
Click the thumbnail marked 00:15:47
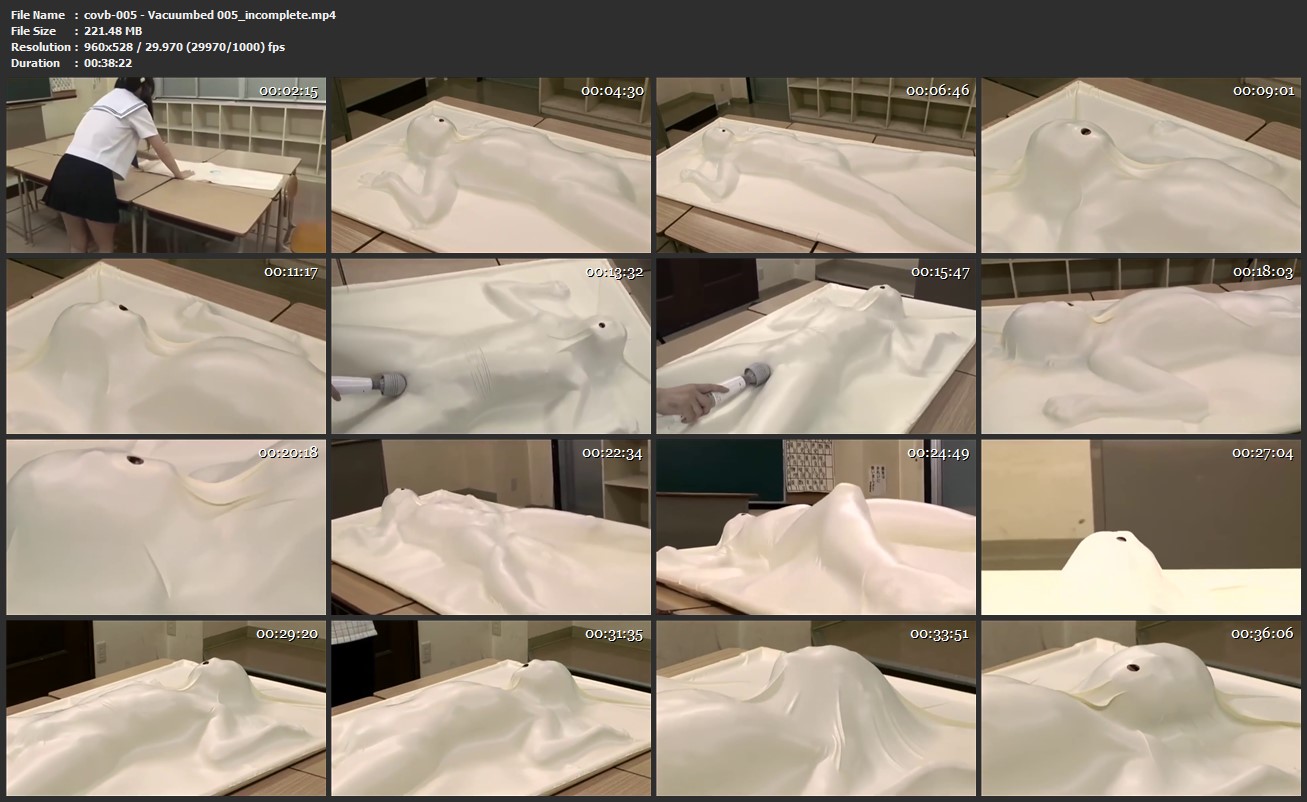816,346
